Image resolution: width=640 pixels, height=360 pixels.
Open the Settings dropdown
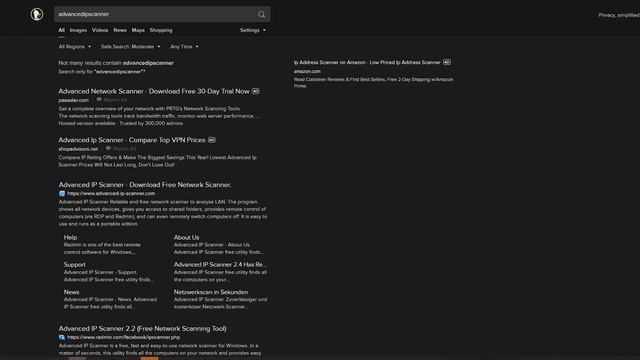(x=253, y=30)
